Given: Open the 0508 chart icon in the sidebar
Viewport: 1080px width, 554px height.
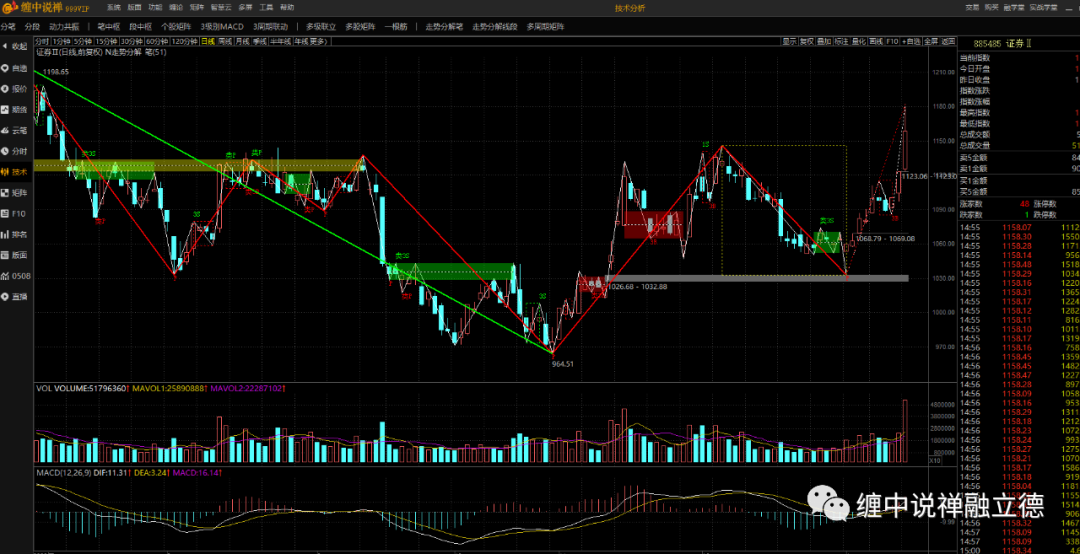Looking at the screenshot, I should coord(5,276).
